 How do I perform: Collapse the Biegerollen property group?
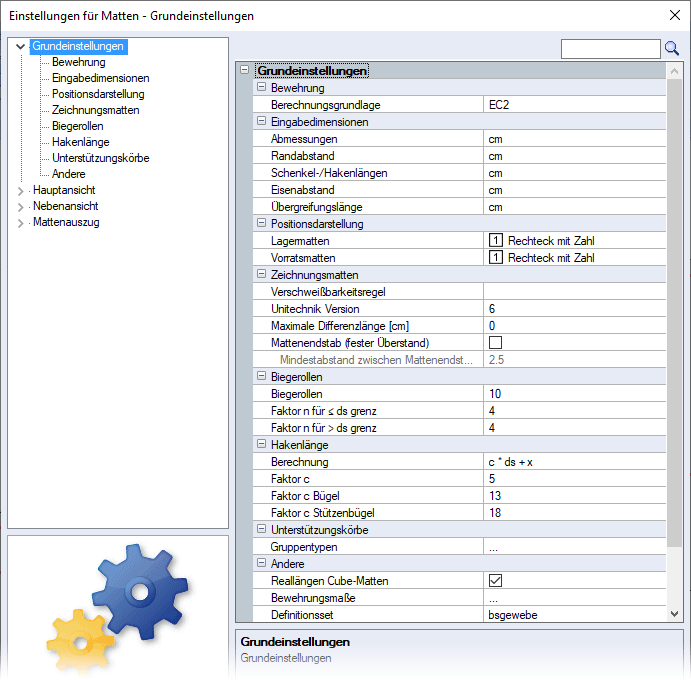tap(261, 376)
